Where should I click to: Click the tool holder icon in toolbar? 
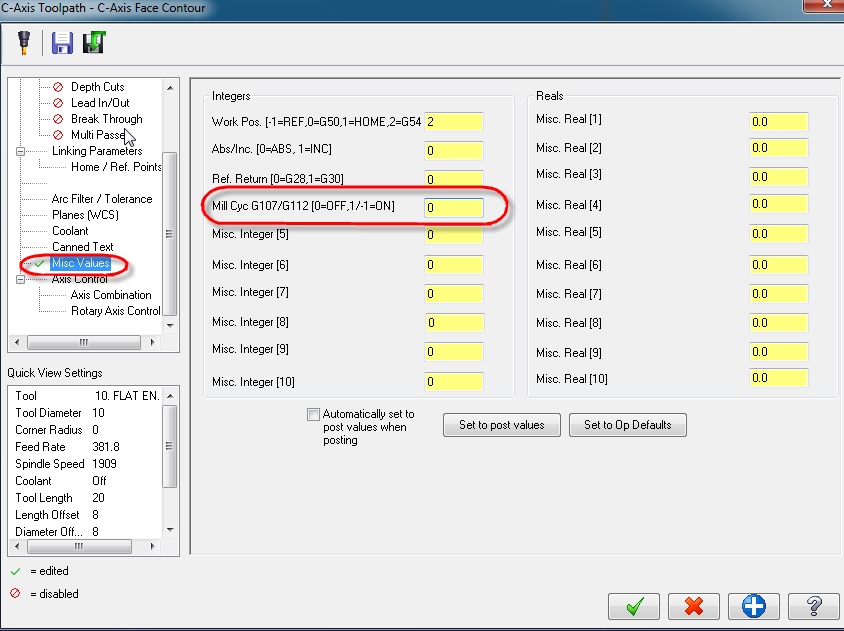[x=24, y=43]
